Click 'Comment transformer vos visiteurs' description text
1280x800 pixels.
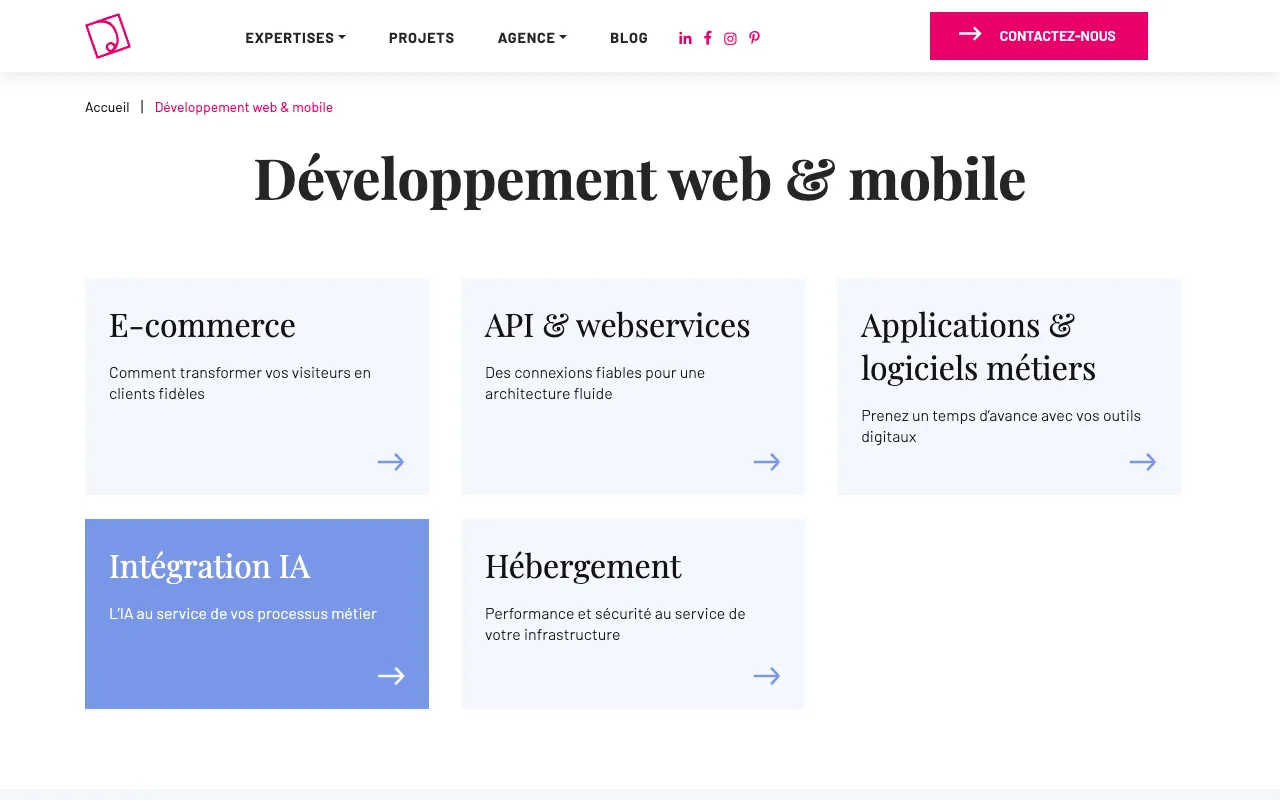click(240, 383)
